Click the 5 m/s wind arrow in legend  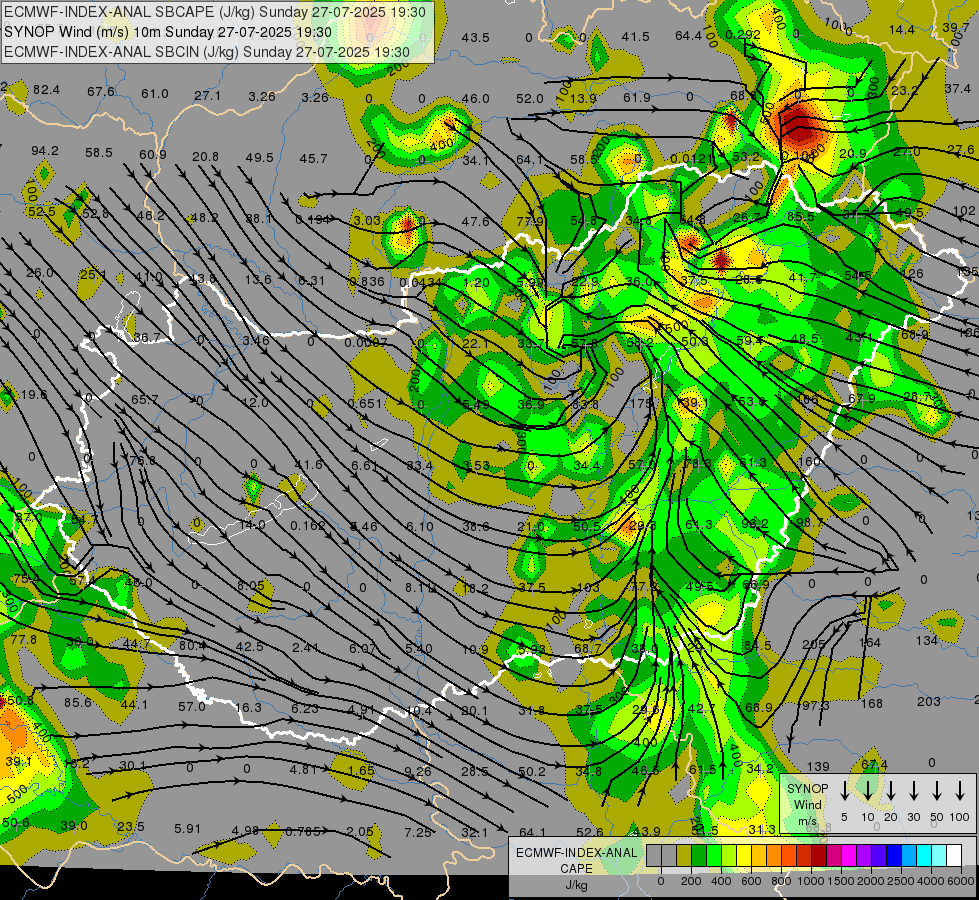[x=844, y=791]
